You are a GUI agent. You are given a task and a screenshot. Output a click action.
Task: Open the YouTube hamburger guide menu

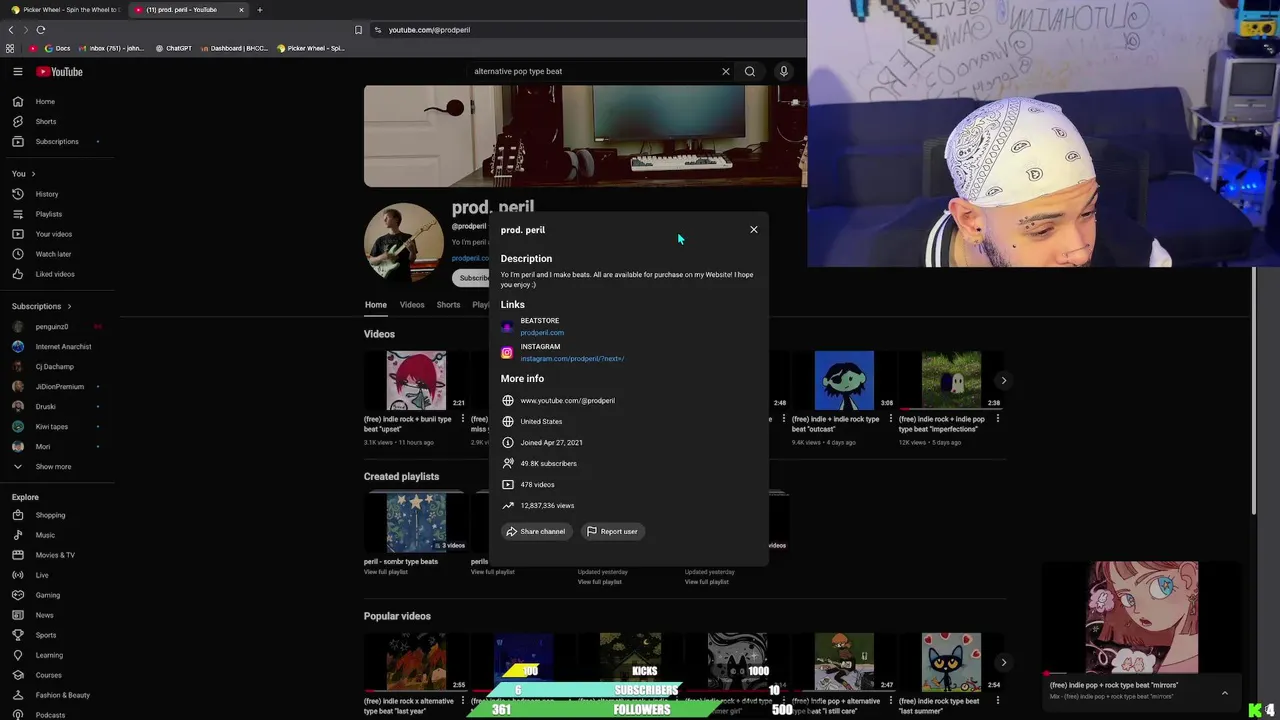[18, 71]
